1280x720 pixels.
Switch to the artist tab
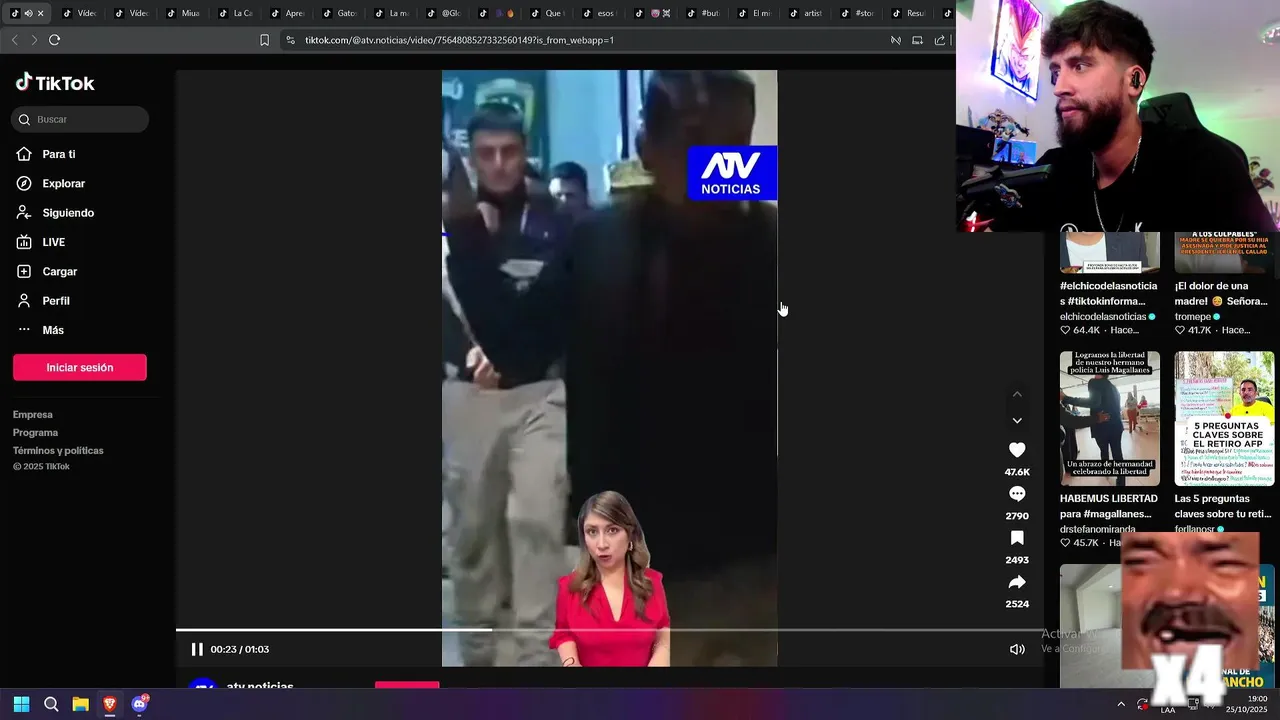pos(806,13)
